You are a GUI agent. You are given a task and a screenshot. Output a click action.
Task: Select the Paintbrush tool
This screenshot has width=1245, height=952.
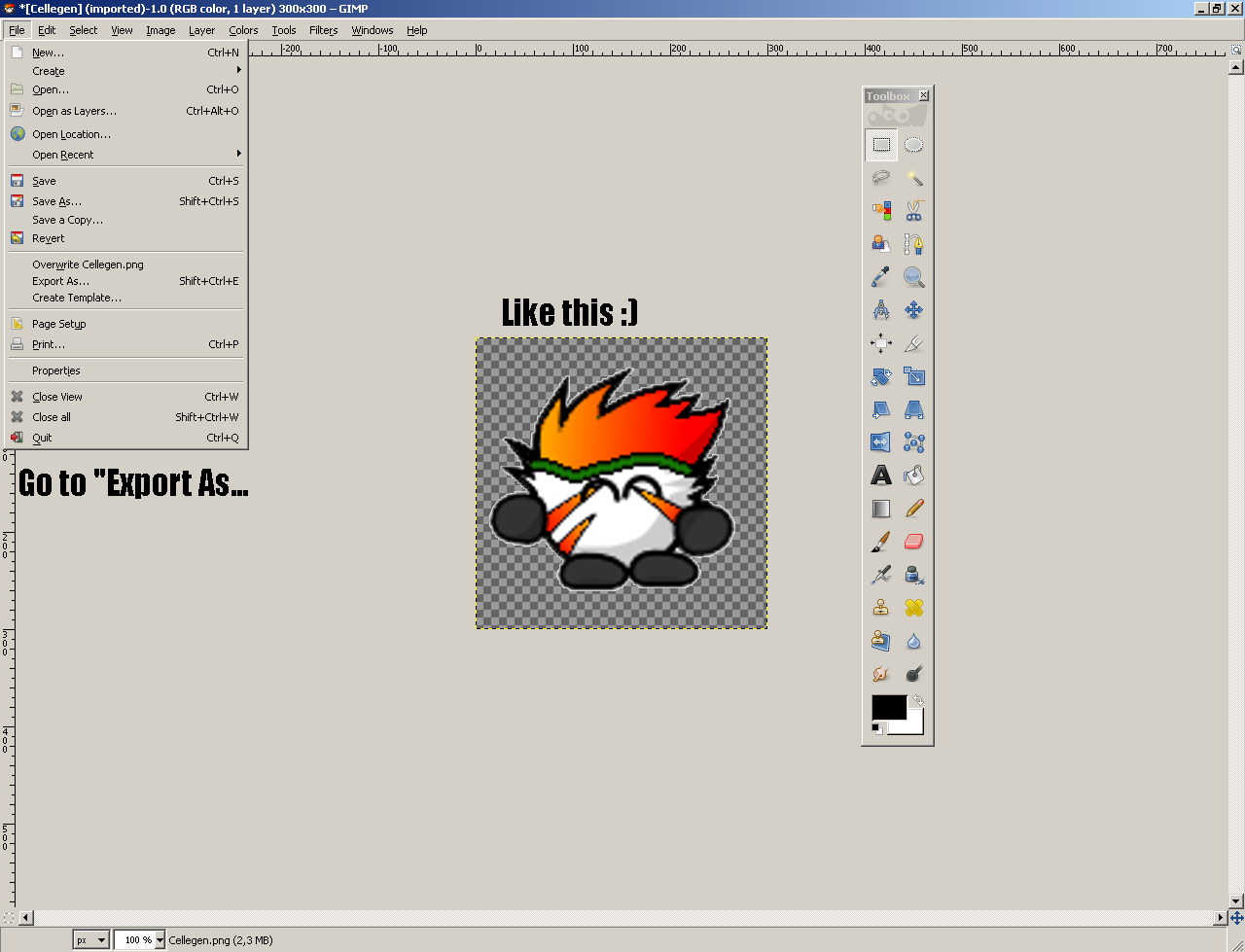click(880, 541)
